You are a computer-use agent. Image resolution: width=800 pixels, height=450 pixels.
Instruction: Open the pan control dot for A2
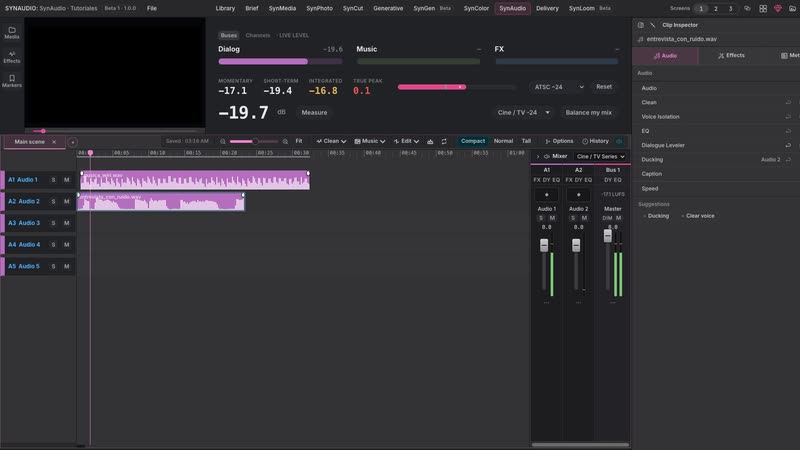pos(578,194)
